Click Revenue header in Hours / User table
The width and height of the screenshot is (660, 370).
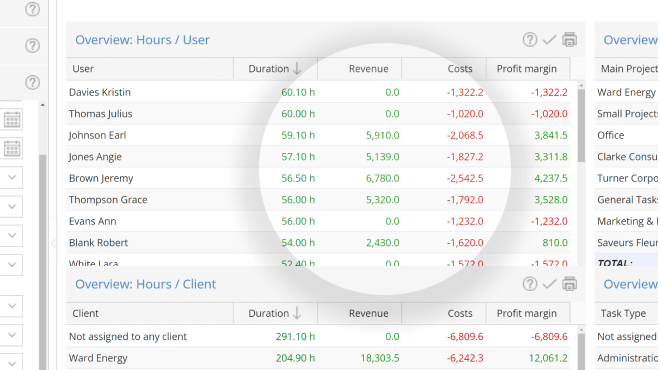pyautogui.click(x=359, y=69)
